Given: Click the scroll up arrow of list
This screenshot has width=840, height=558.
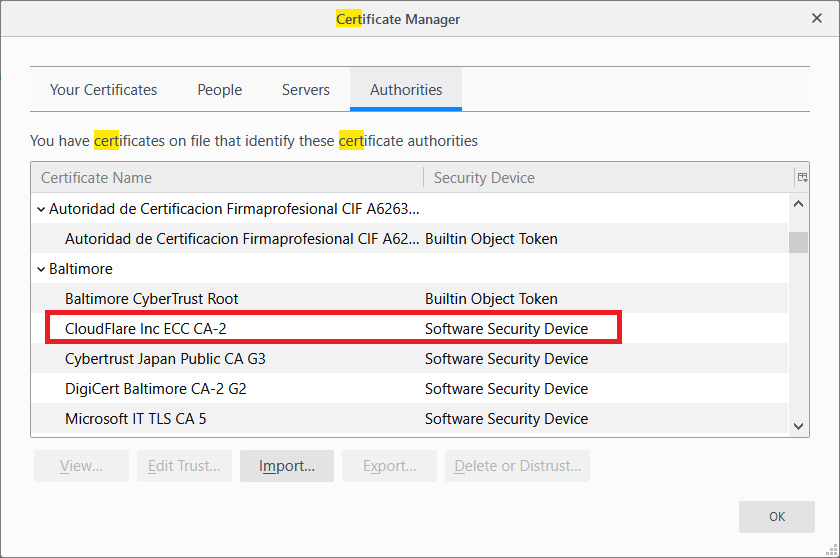Looking at the screenshot, I should (798, 204).
